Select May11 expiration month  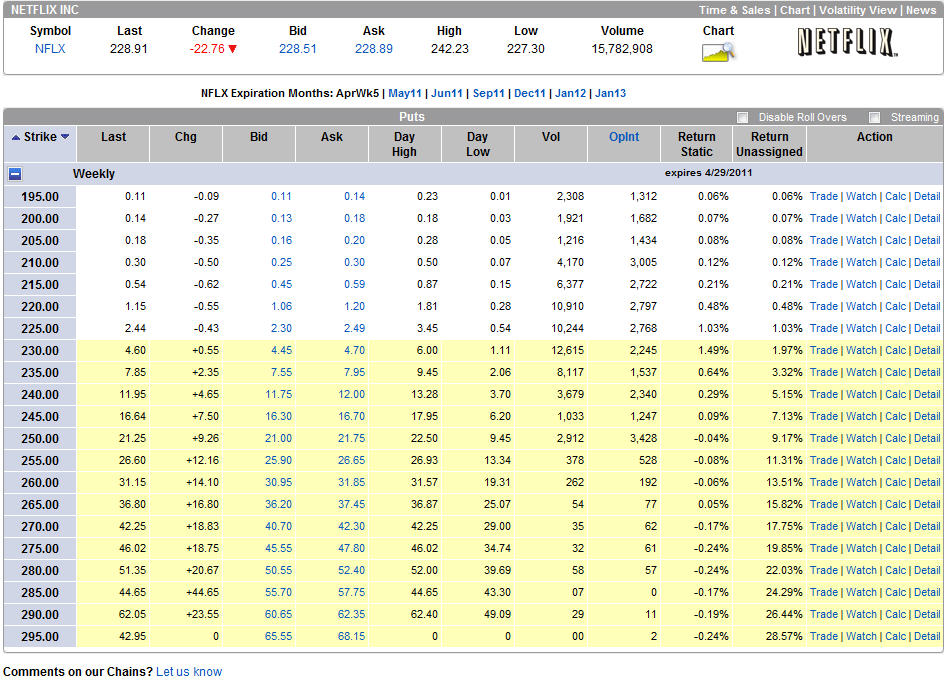404,93
